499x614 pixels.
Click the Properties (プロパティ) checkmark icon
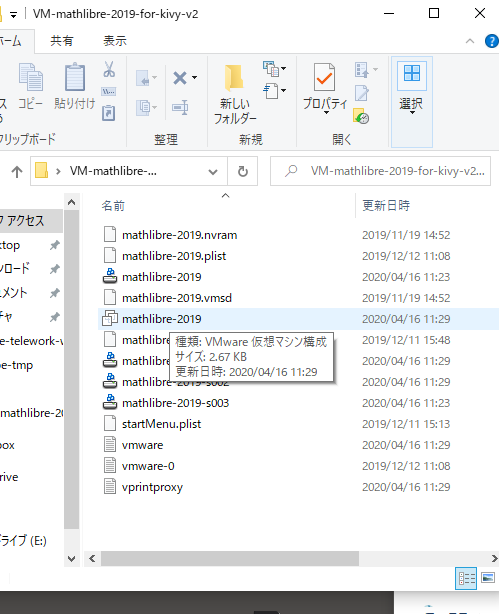(x=324, y=77)
